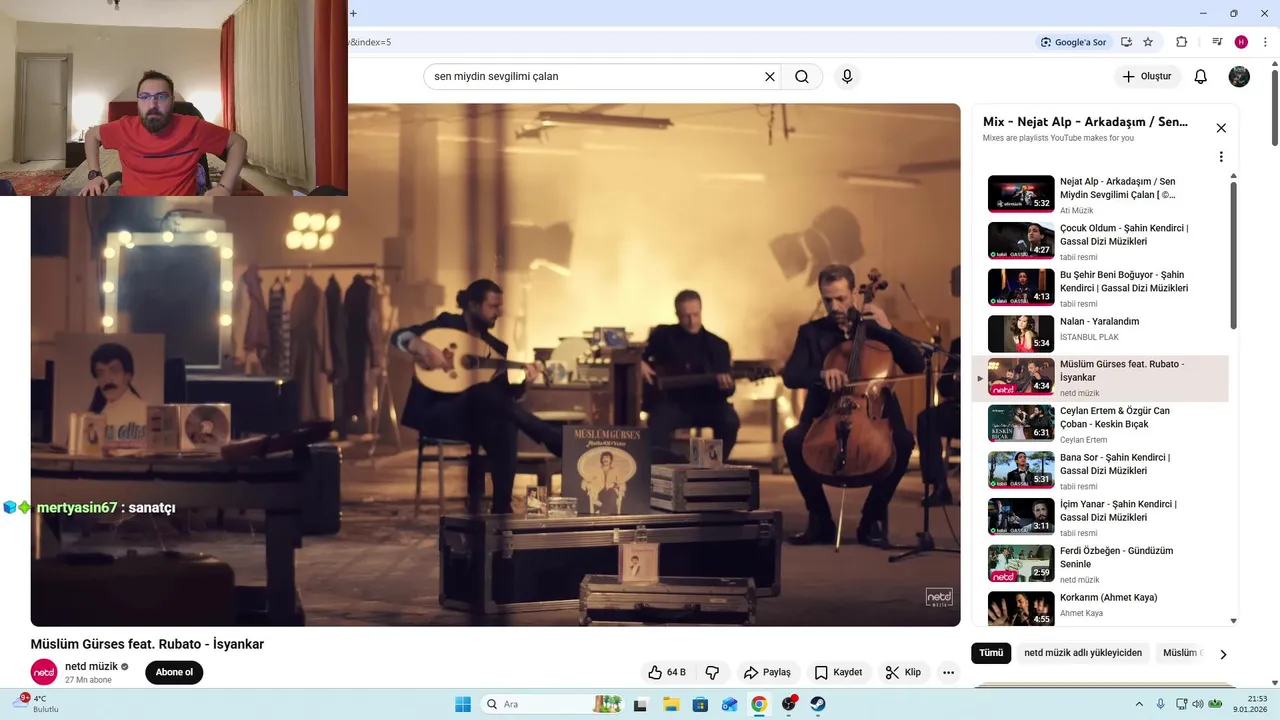Open netd müzik channel name link
Image resolution: width=1280 pixels, height=720 pixels.
click(x=91, y=666)
